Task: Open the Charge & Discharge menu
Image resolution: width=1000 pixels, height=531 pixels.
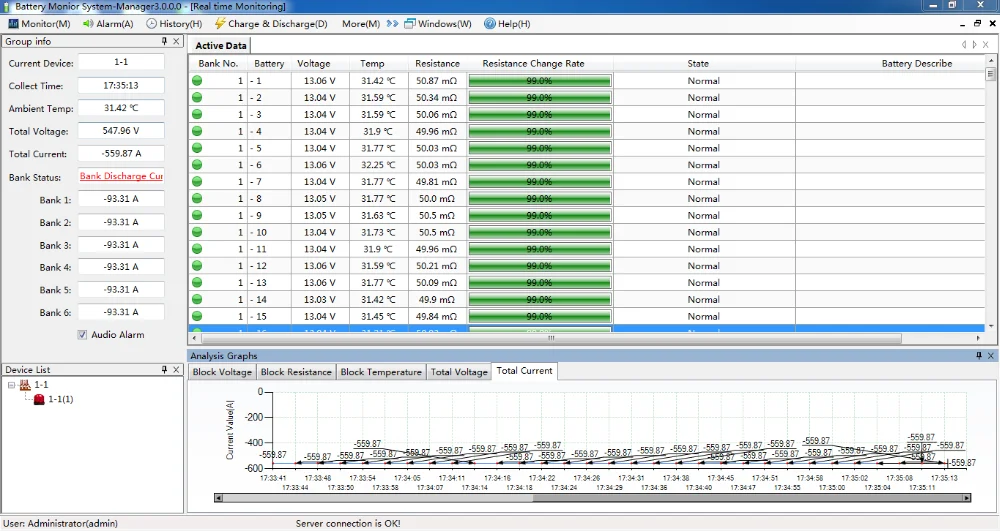Action: (270, 23)
